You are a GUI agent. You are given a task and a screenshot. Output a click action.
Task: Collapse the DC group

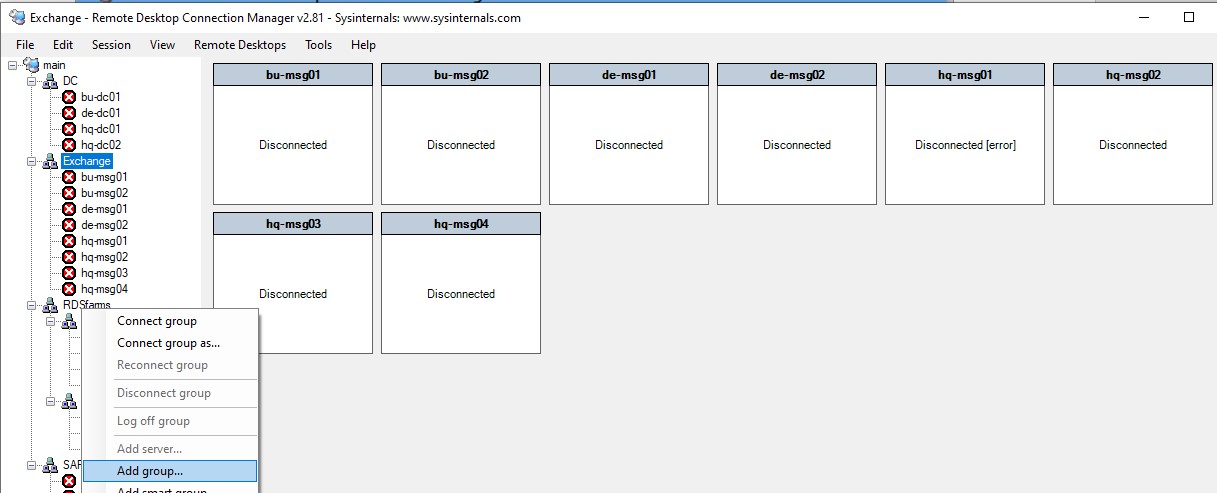(x=32, y=81)
